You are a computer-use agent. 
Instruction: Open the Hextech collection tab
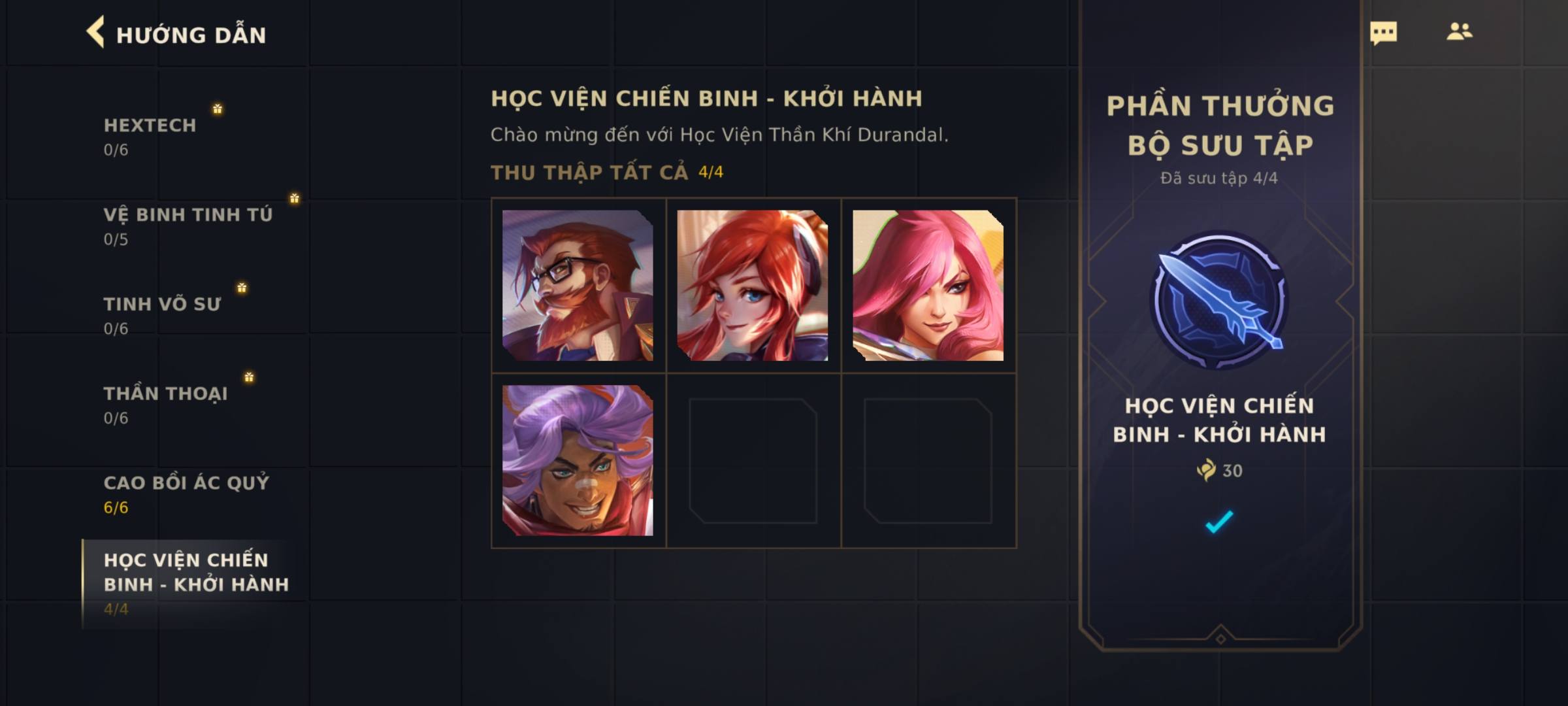pos(150,137)
